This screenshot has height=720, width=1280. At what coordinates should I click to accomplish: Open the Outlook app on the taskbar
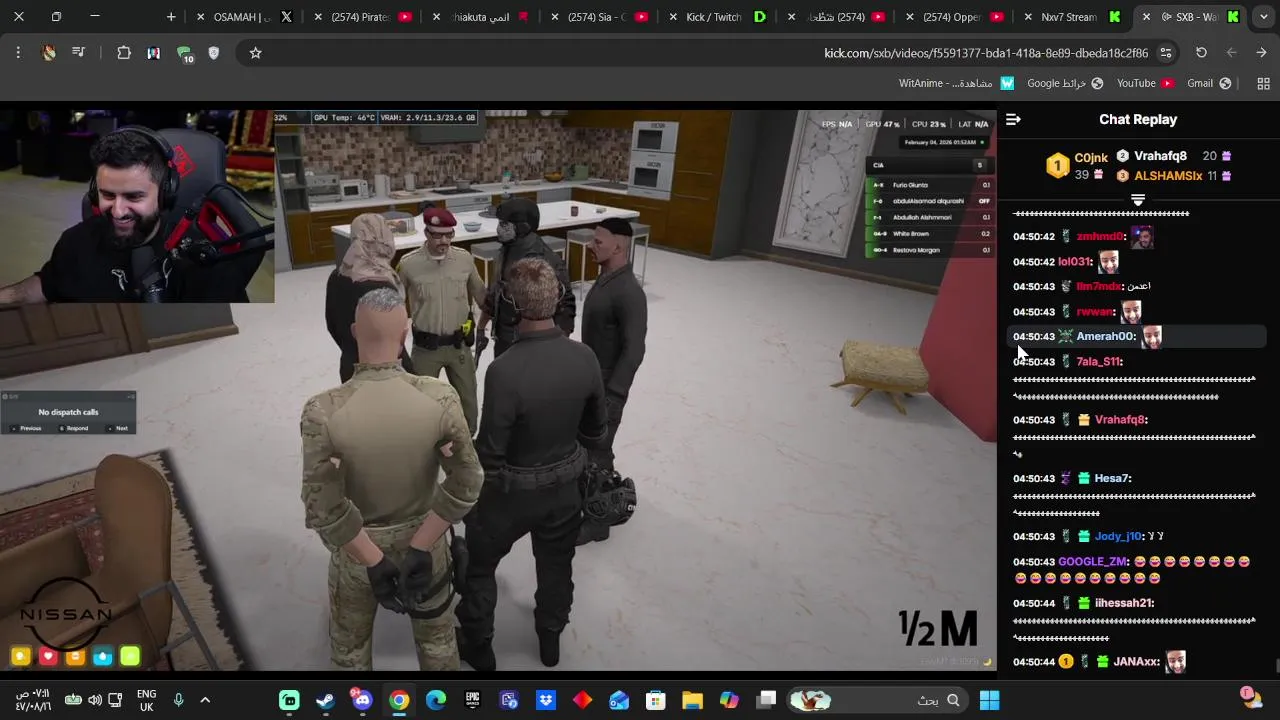[619, 700]
